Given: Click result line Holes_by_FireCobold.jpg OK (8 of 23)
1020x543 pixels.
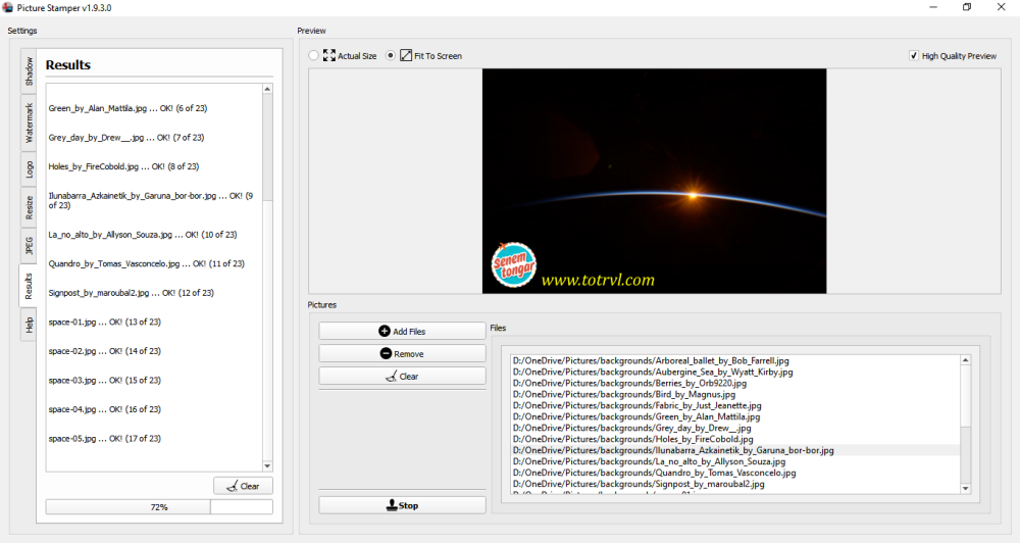Looking at the screenshot, I should [x=124, y=166].
